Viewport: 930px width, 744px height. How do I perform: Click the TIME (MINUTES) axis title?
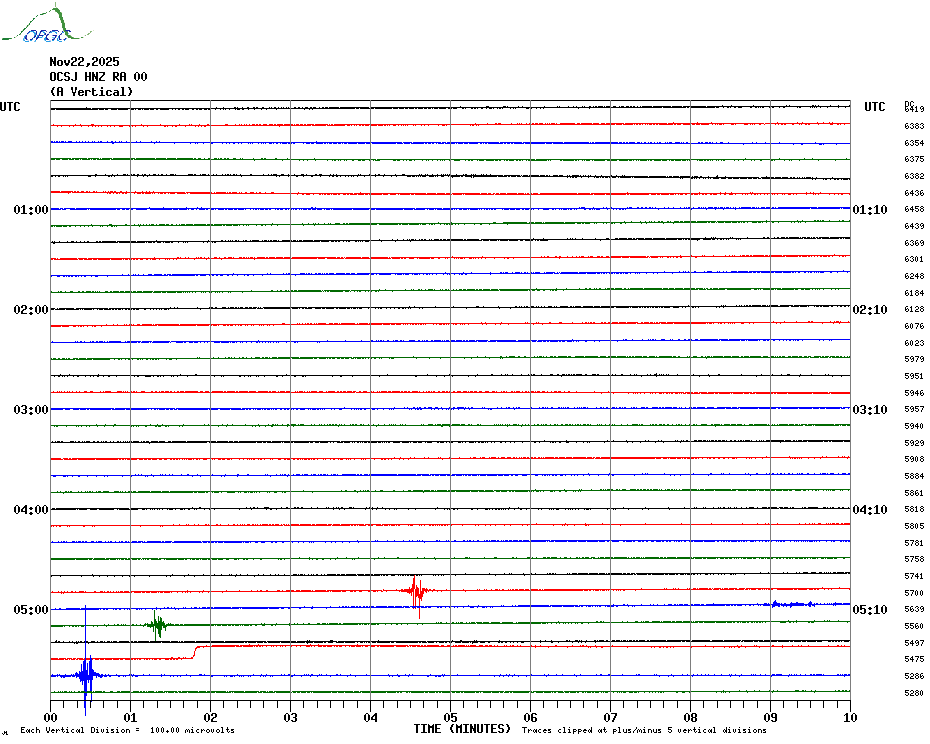point(462,729)
